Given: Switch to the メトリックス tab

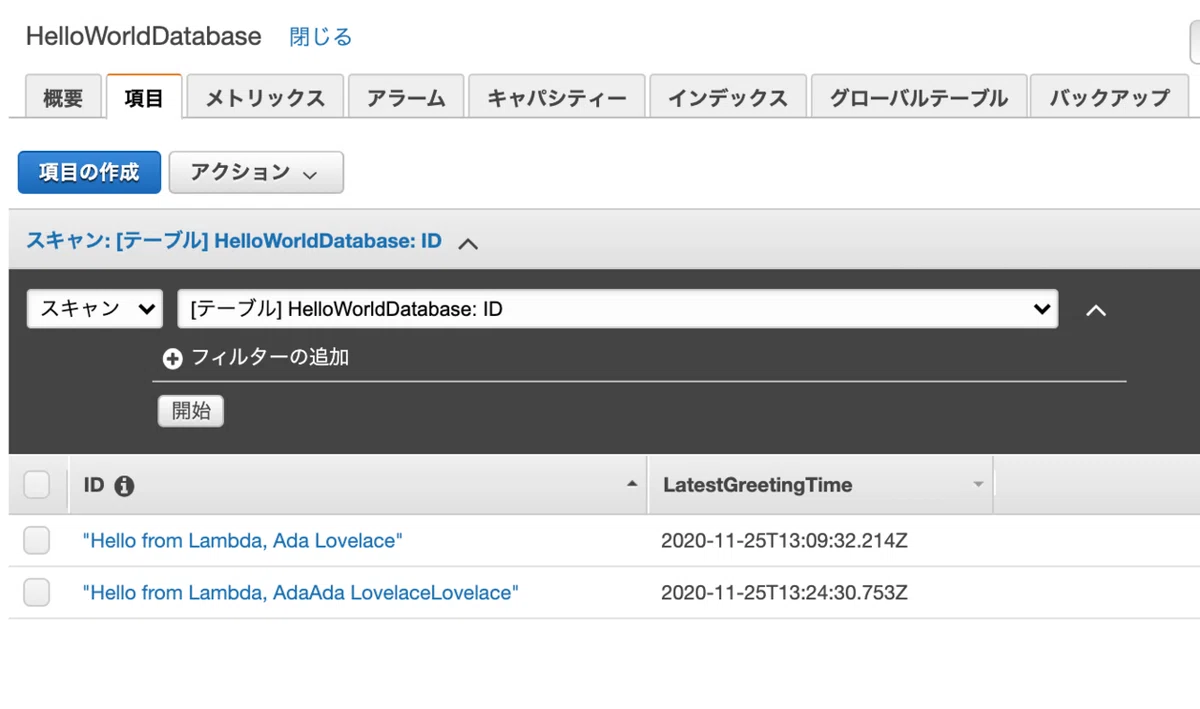Looking at the screenshot, I should coord(265,97).
